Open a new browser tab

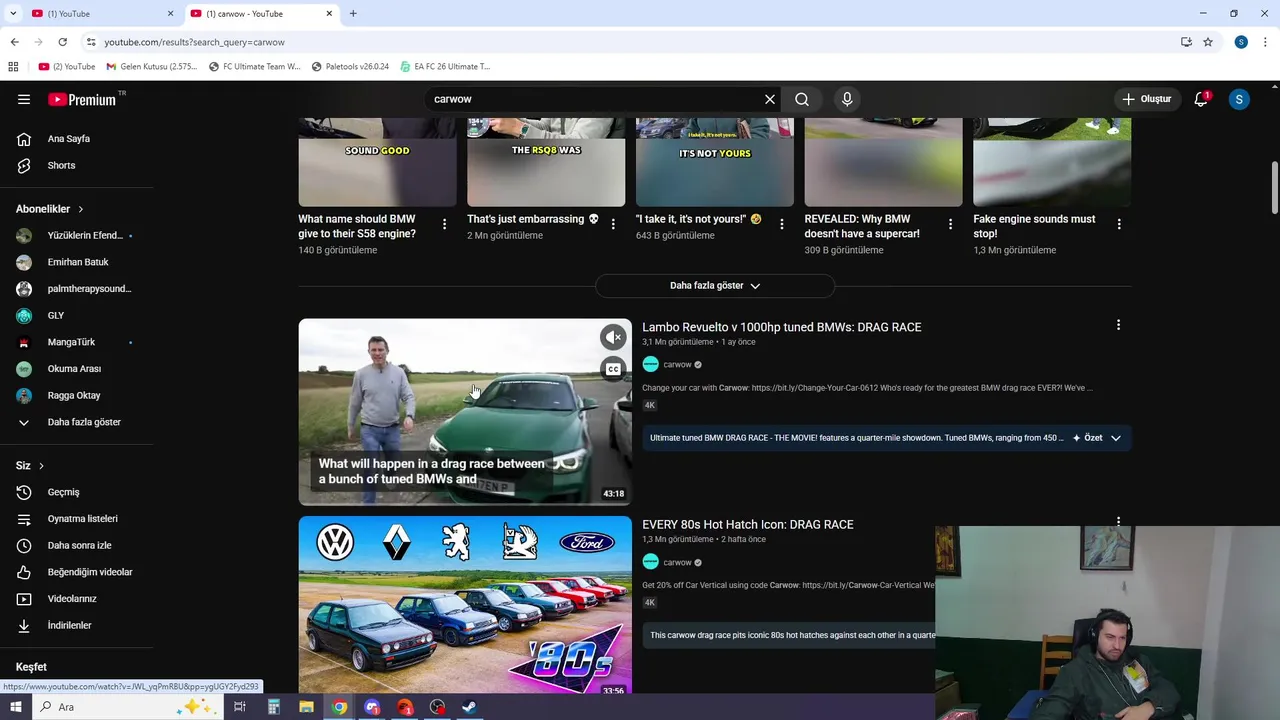click(352, 13)
